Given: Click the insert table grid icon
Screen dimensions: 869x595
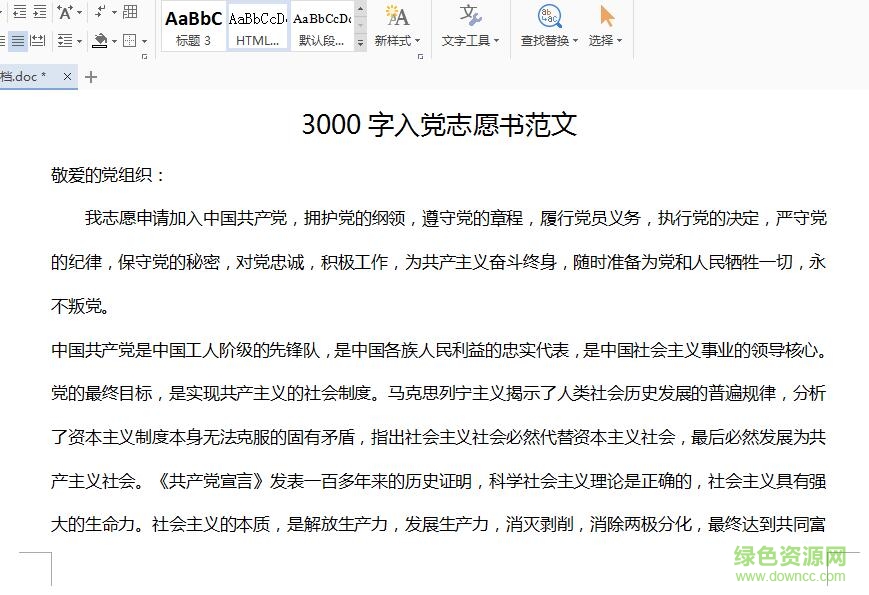Looking at the screenshot, I should [130, 12].
